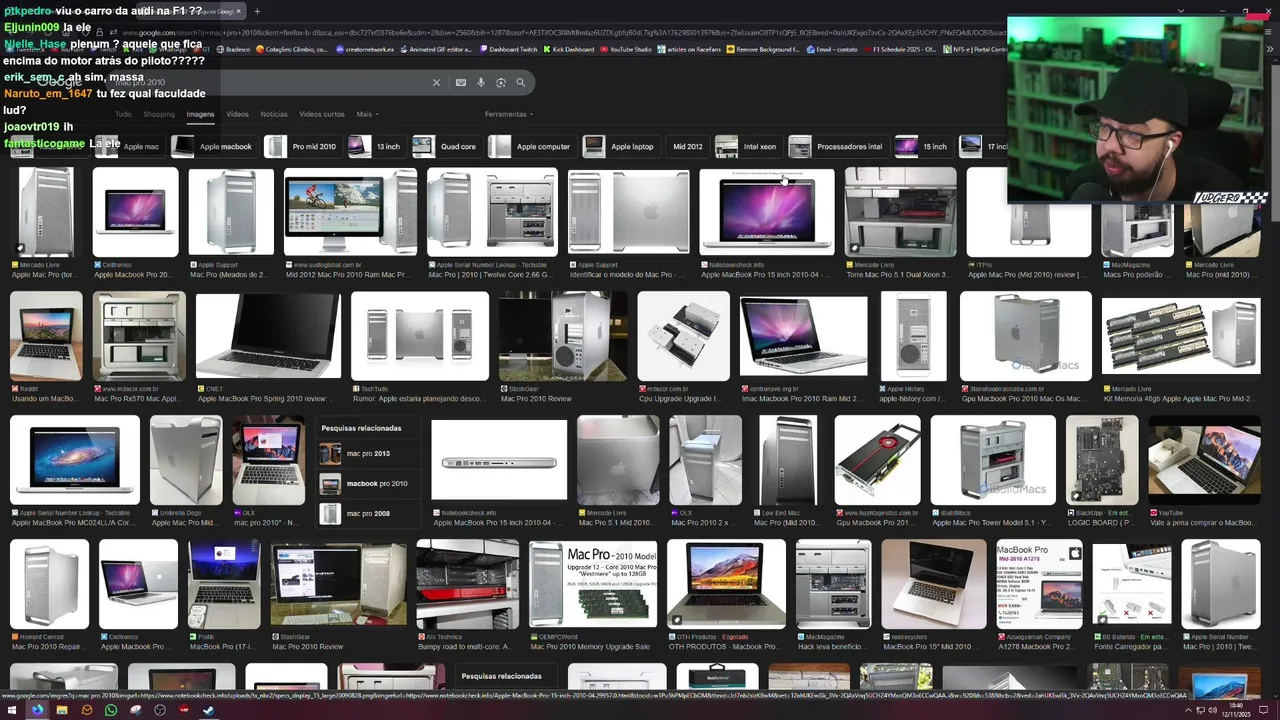Filter by the Intel xeon chip
The image size is (1280, 720).
click(x=748, y=146)
